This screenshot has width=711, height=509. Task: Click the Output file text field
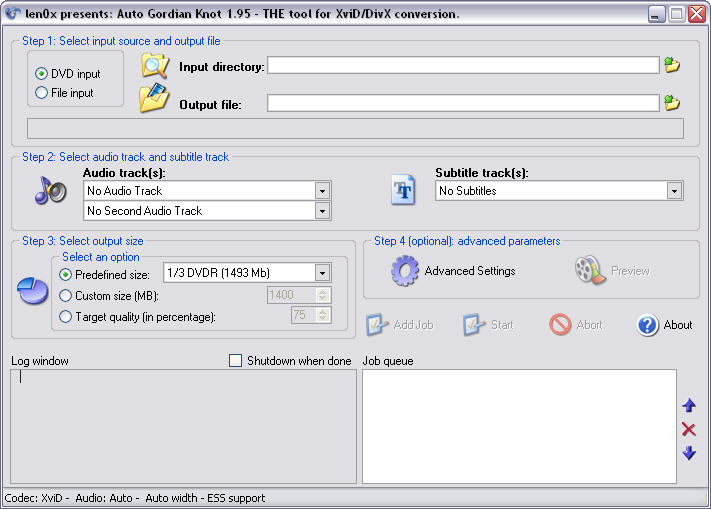click(463, 103)
